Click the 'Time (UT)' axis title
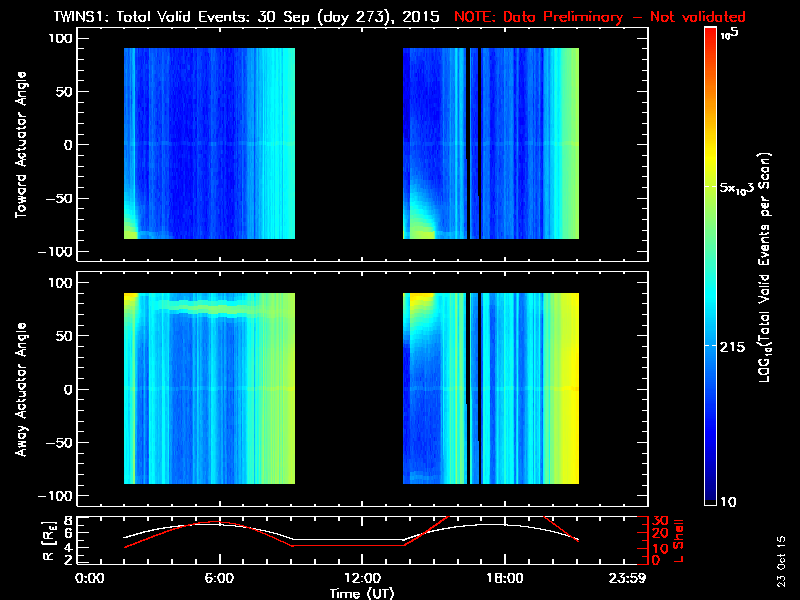Viewport: 800px width, 600px height. tap(362, 593)
